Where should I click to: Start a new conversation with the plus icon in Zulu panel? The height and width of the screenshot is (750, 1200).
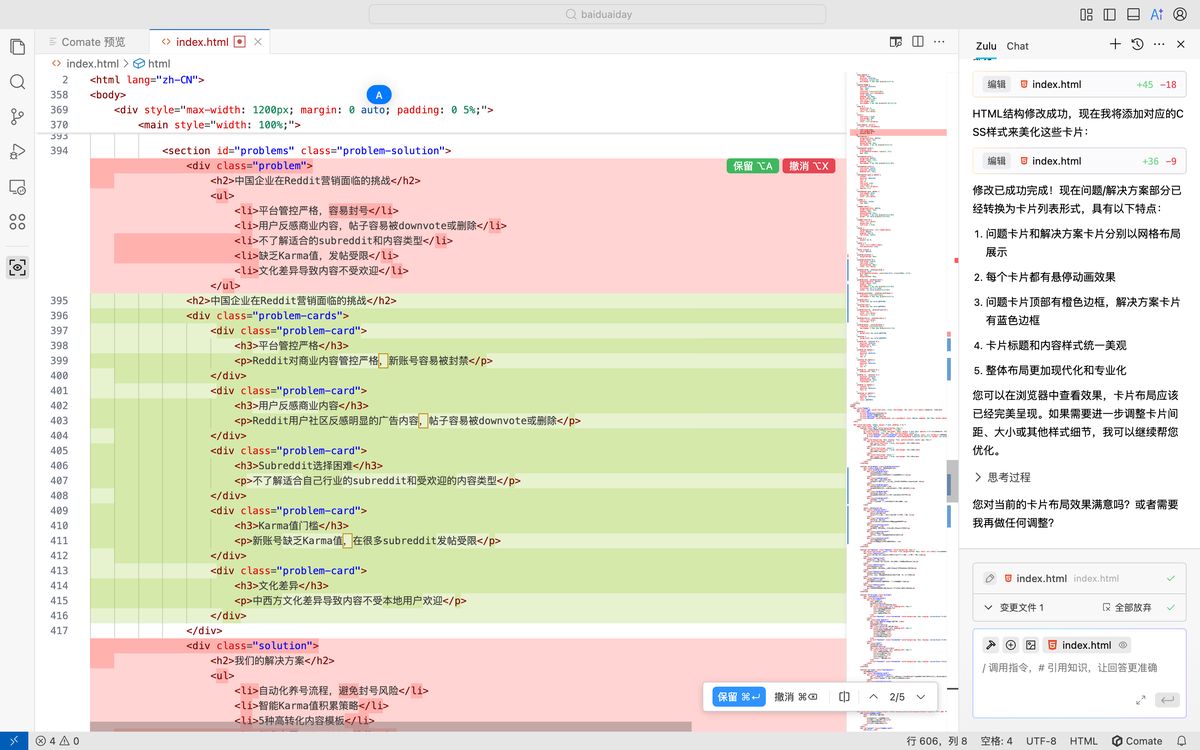(1114, 45)
